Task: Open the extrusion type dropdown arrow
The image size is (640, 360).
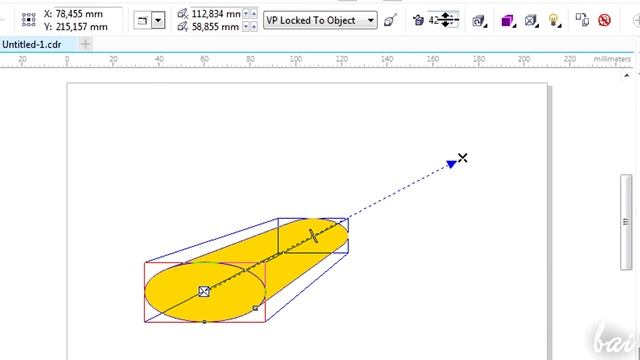Action: [x=158, y=20]
